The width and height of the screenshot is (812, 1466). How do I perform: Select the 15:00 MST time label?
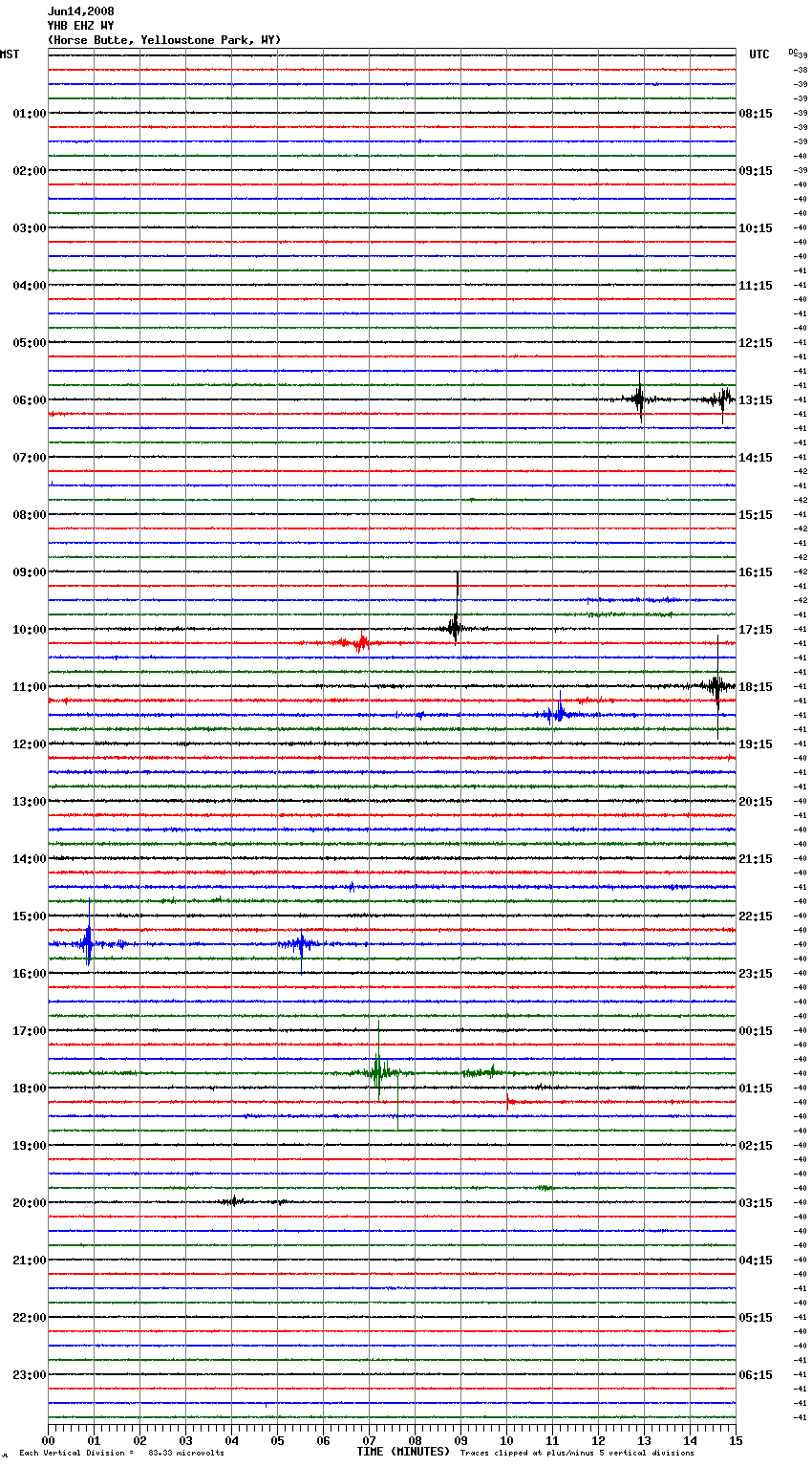(30, 916)
